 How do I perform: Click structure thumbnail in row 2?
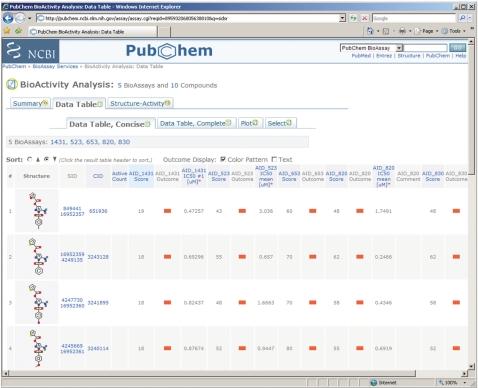pos(37,257)
